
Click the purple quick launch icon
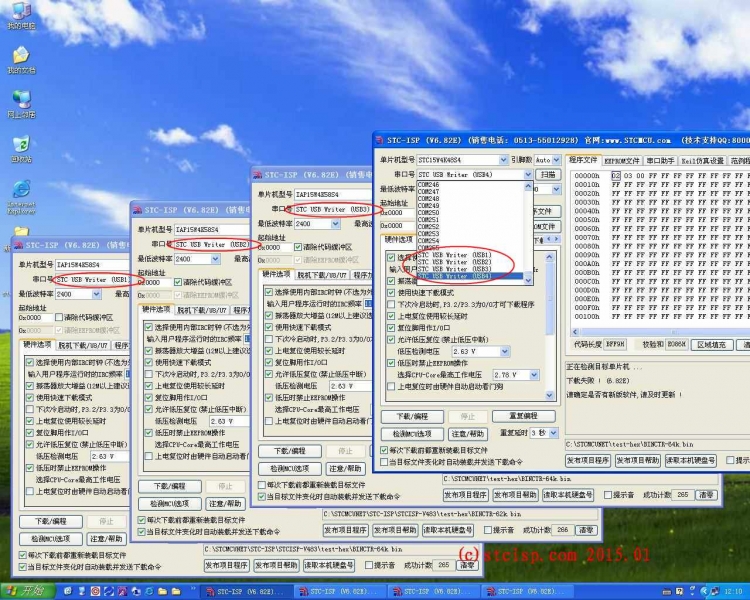click(x=122, y=591)
